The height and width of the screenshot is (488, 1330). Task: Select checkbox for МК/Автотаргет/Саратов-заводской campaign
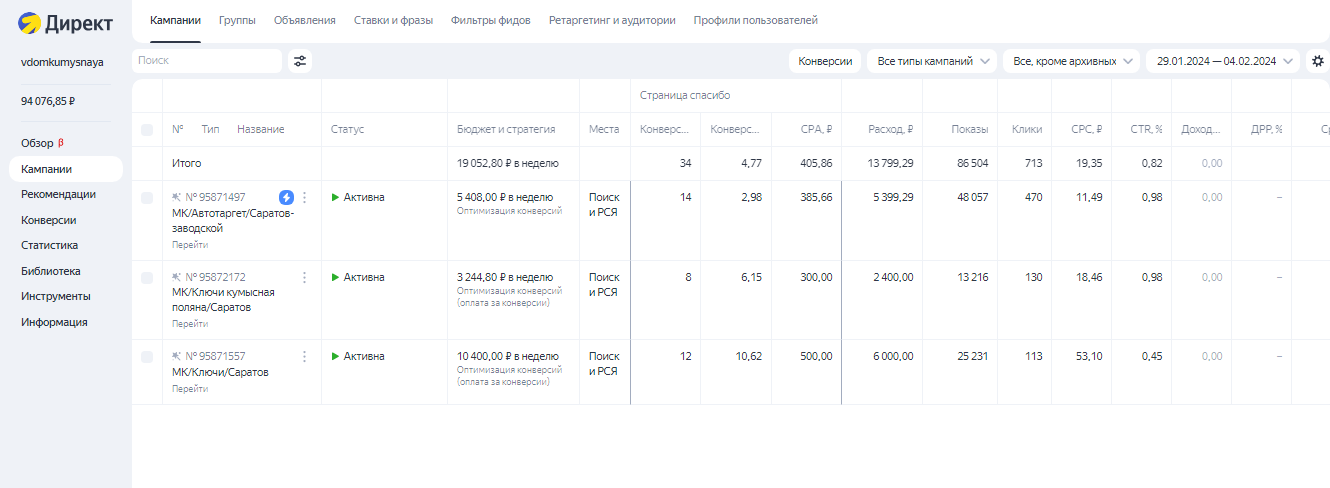(147, 198)
